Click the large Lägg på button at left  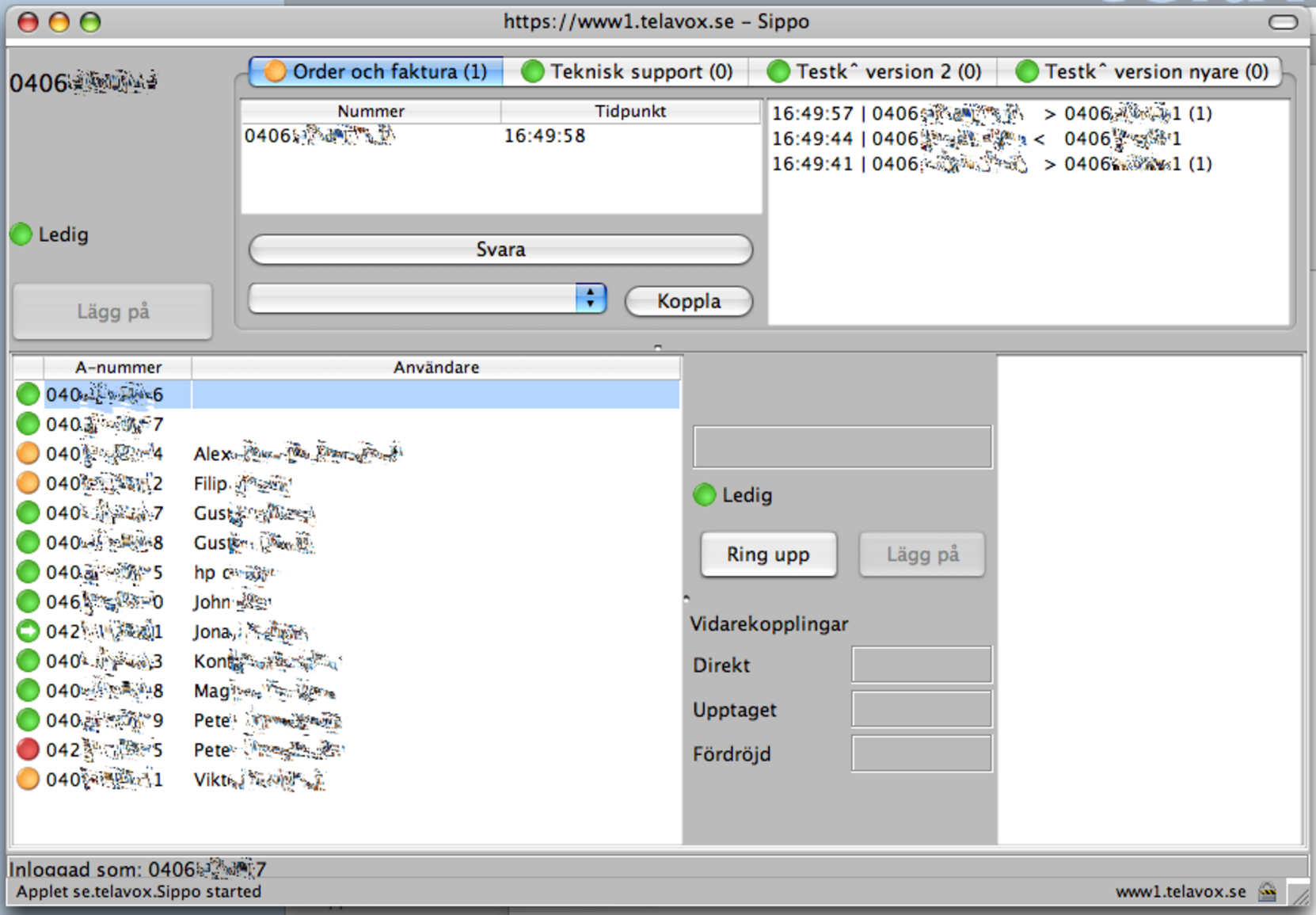coord(112,311)
